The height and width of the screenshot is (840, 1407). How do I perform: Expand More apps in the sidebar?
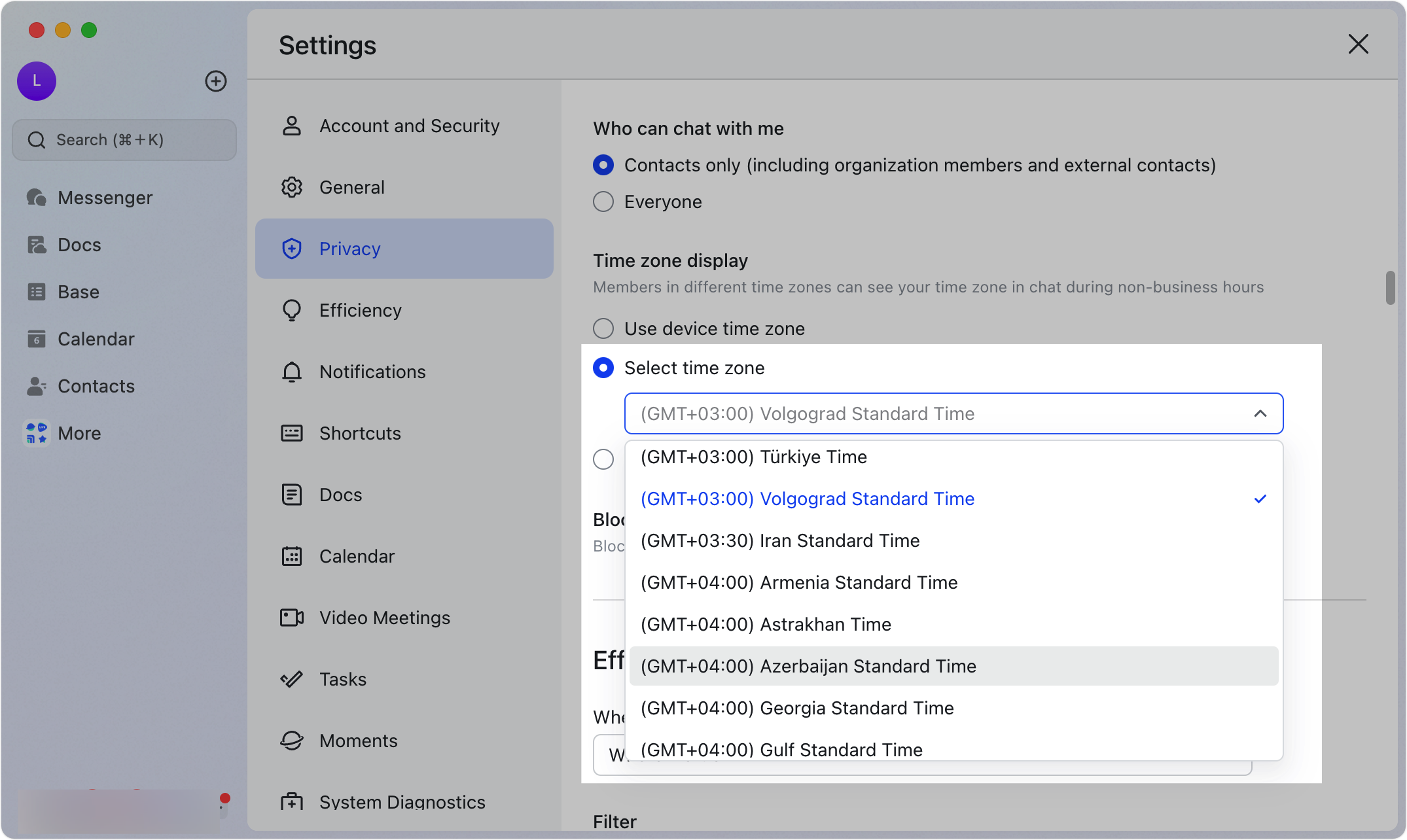[79, 432]
